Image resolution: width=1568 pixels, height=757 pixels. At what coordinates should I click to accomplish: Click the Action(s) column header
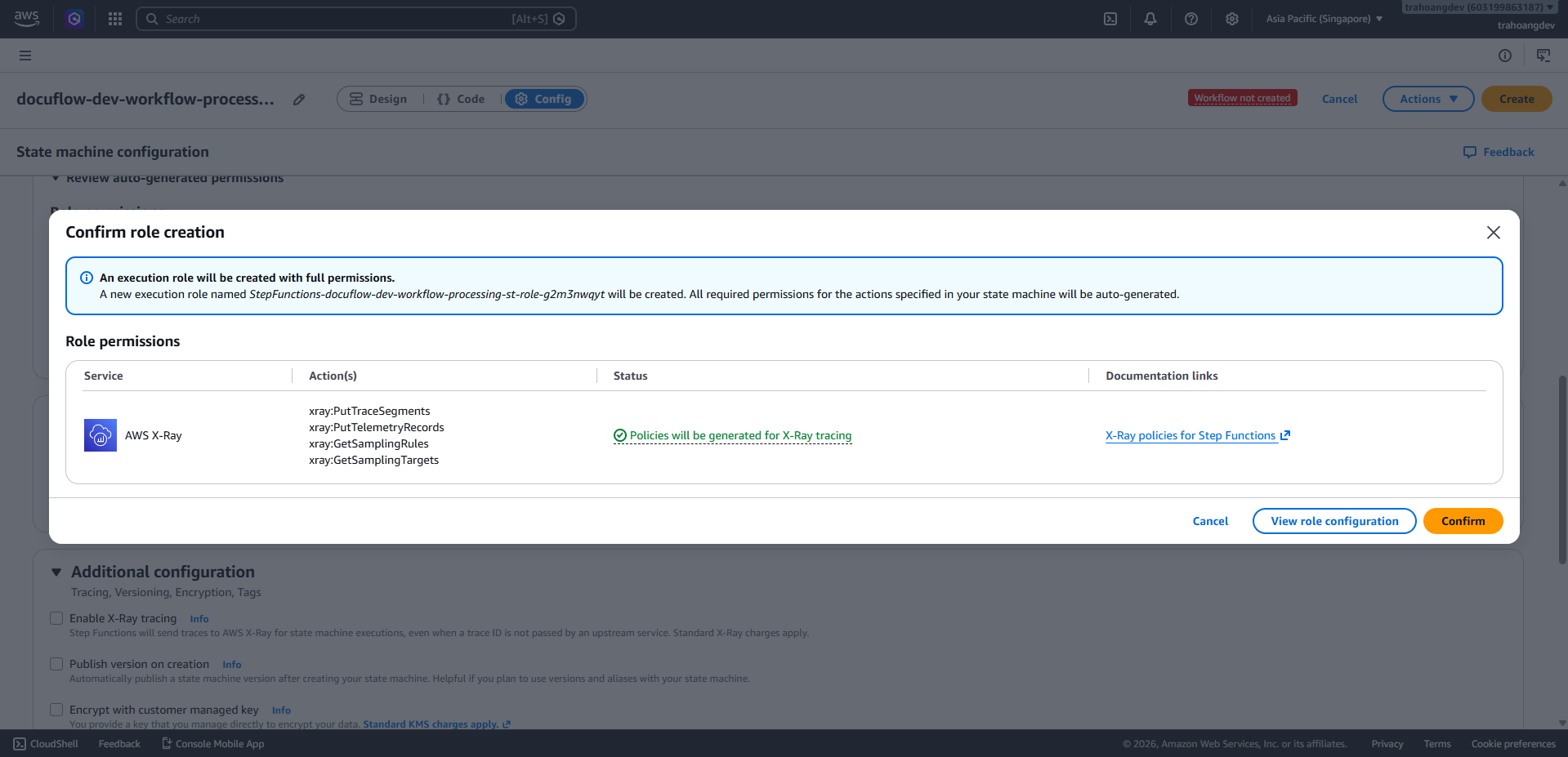[x=333, y=376]
